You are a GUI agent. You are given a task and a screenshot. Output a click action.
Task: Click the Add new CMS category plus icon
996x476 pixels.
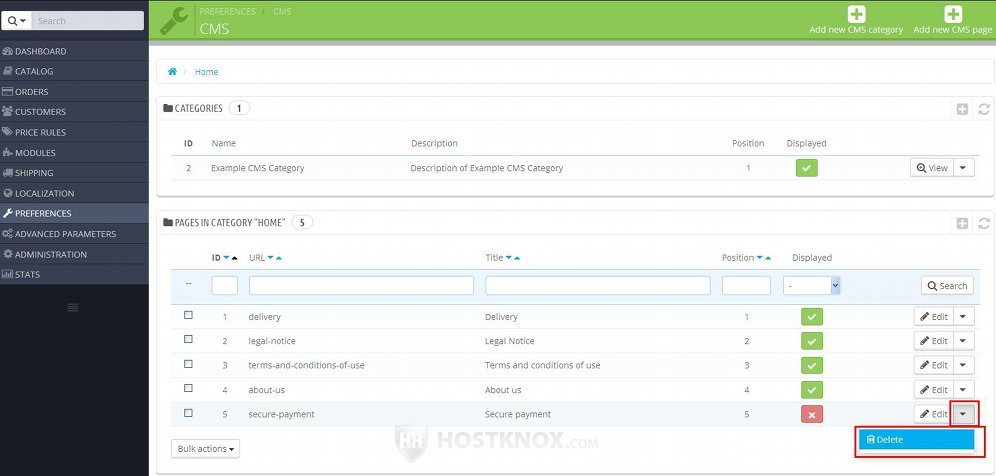[856, 14]
